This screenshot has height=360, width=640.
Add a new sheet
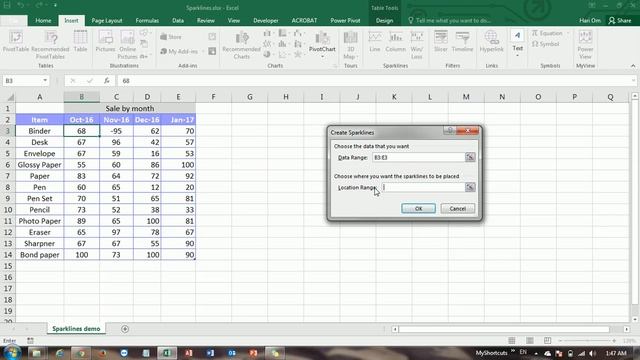[125, 329]
